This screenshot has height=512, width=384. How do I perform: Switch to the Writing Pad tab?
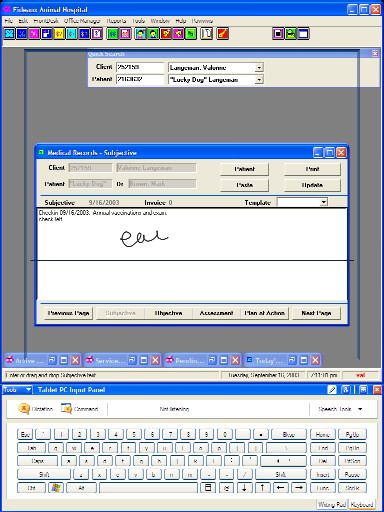click(332, 504)
